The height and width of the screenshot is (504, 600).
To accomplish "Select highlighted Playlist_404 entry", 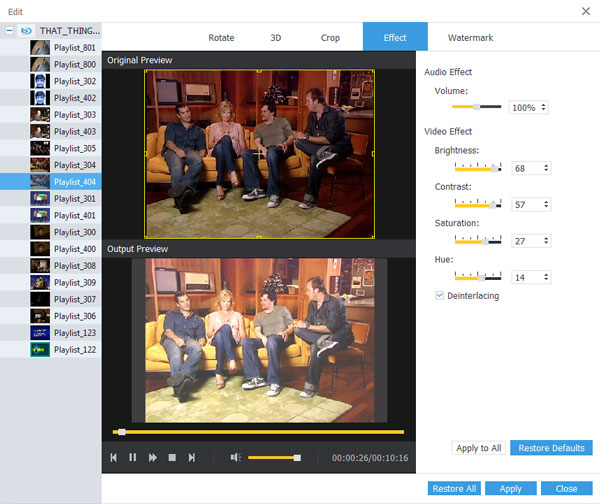I will (51, 182).
